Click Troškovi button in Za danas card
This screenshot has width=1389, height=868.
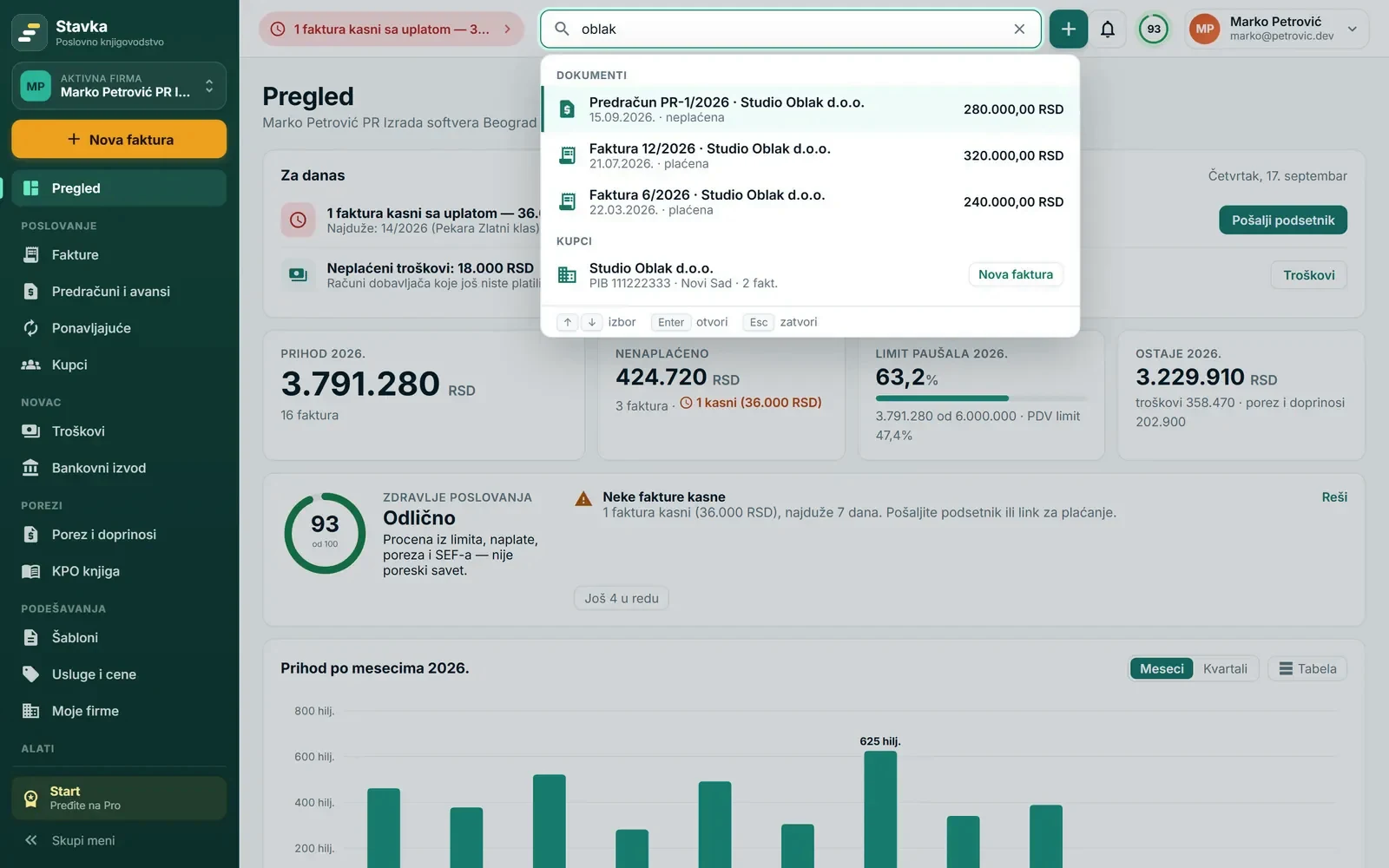[x=1308, y=275]
